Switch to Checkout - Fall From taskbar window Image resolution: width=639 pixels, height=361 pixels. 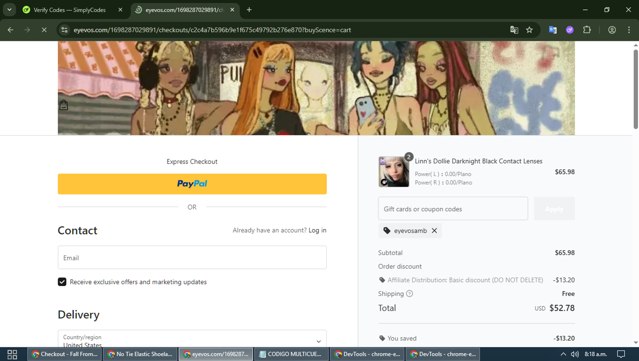[x=64, y=354]
